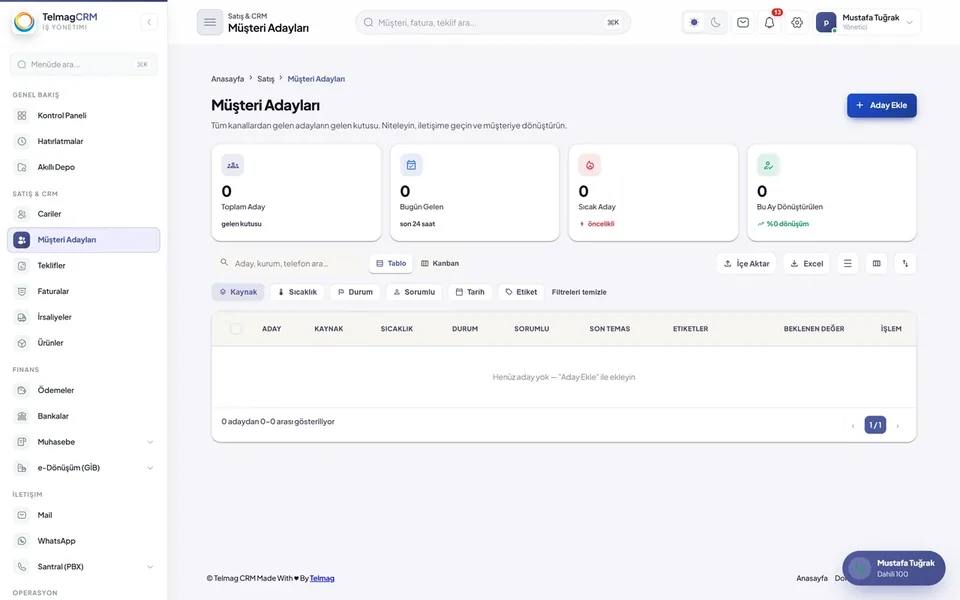The image size is (960, 600).
Task: Open the Durum filter dropdown
Action: pos(355,292)
